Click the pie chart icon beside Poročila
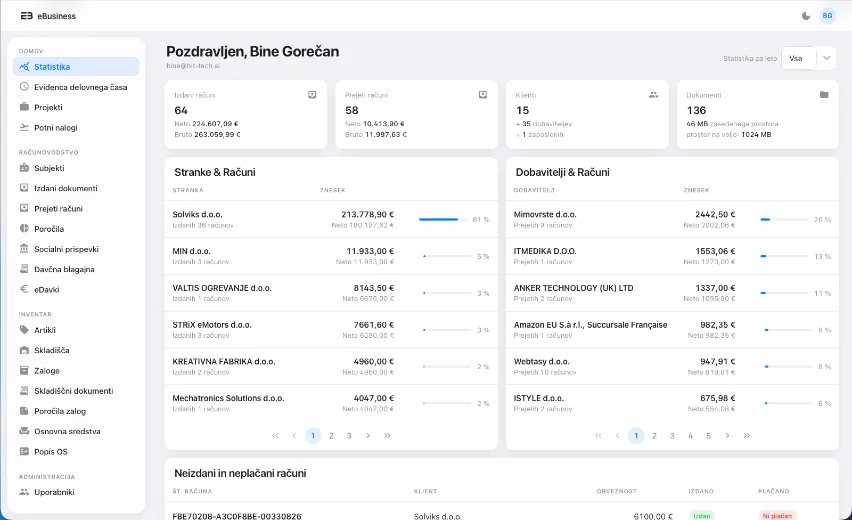This screenshot has width=852, height=520. (24, 229)
